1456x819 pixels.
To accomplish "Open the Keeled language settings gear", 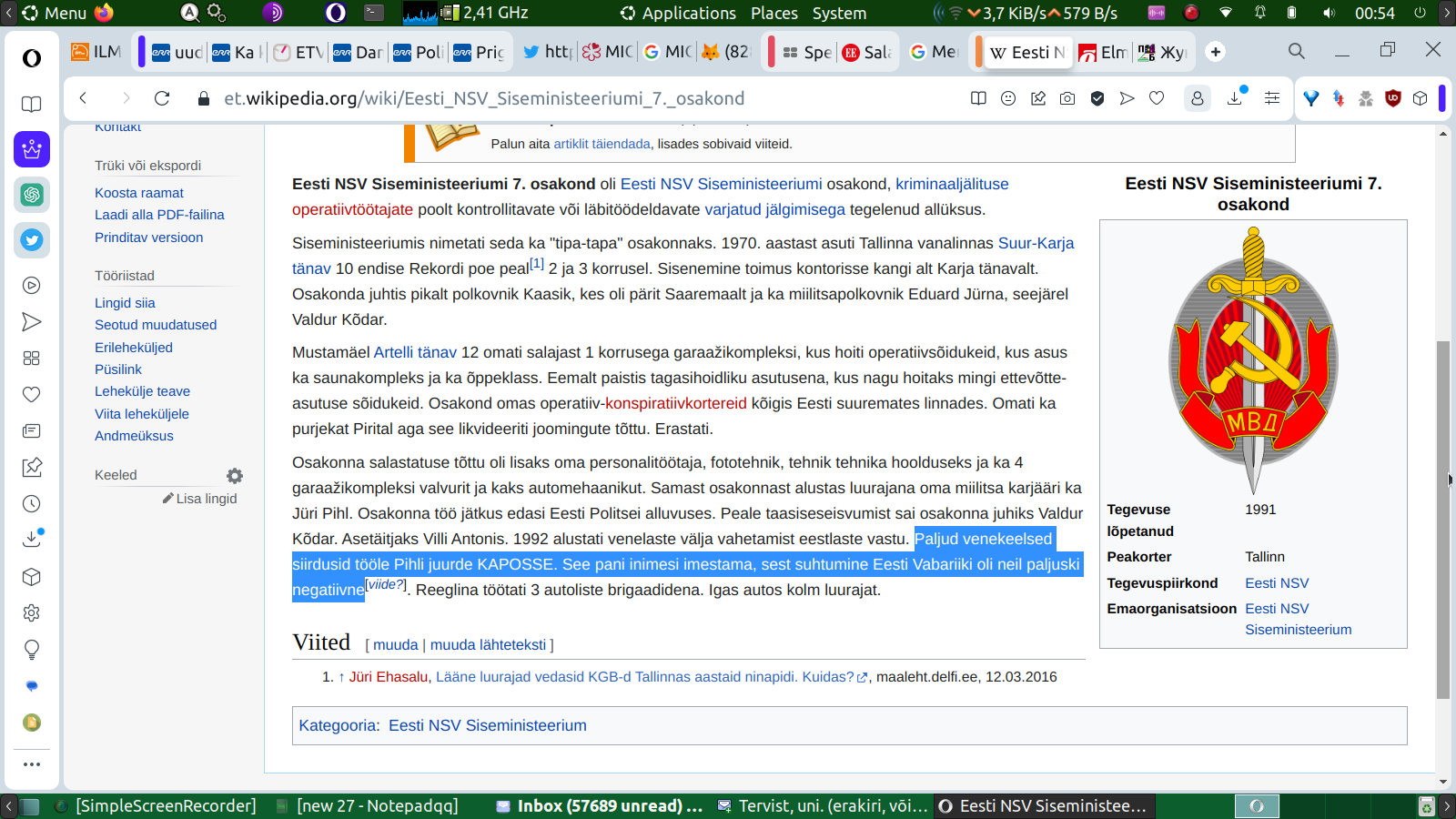I will click(235, 476).
